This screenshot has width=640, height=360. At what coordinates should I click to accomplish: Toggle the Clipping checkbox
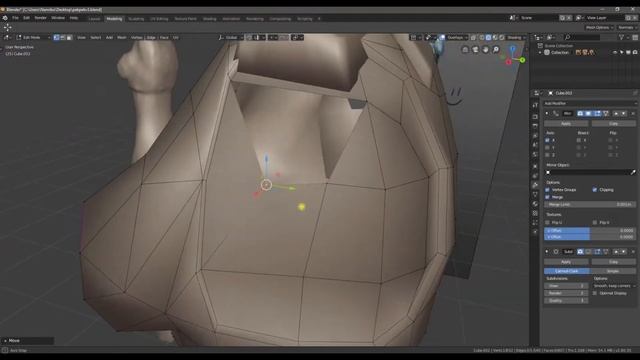[x=595, y=190]
